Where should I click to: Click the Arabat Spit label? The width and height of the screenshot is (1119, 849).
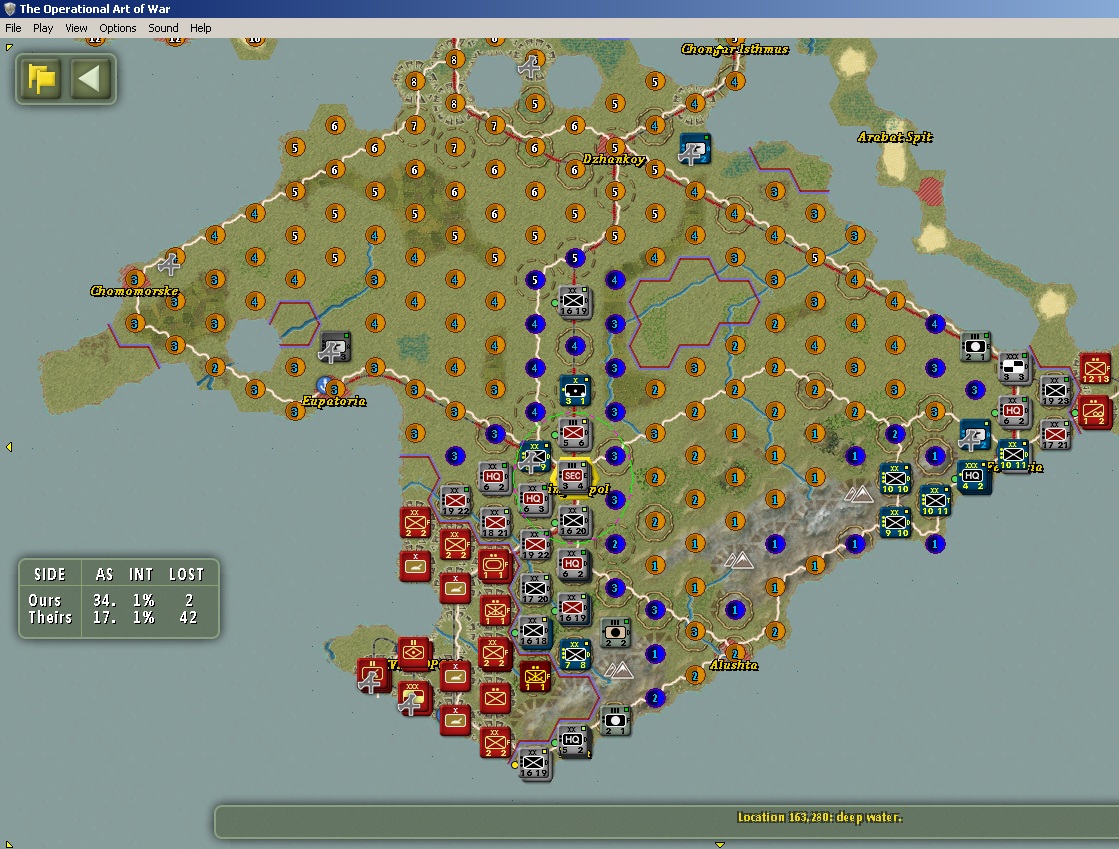[895, 137]
